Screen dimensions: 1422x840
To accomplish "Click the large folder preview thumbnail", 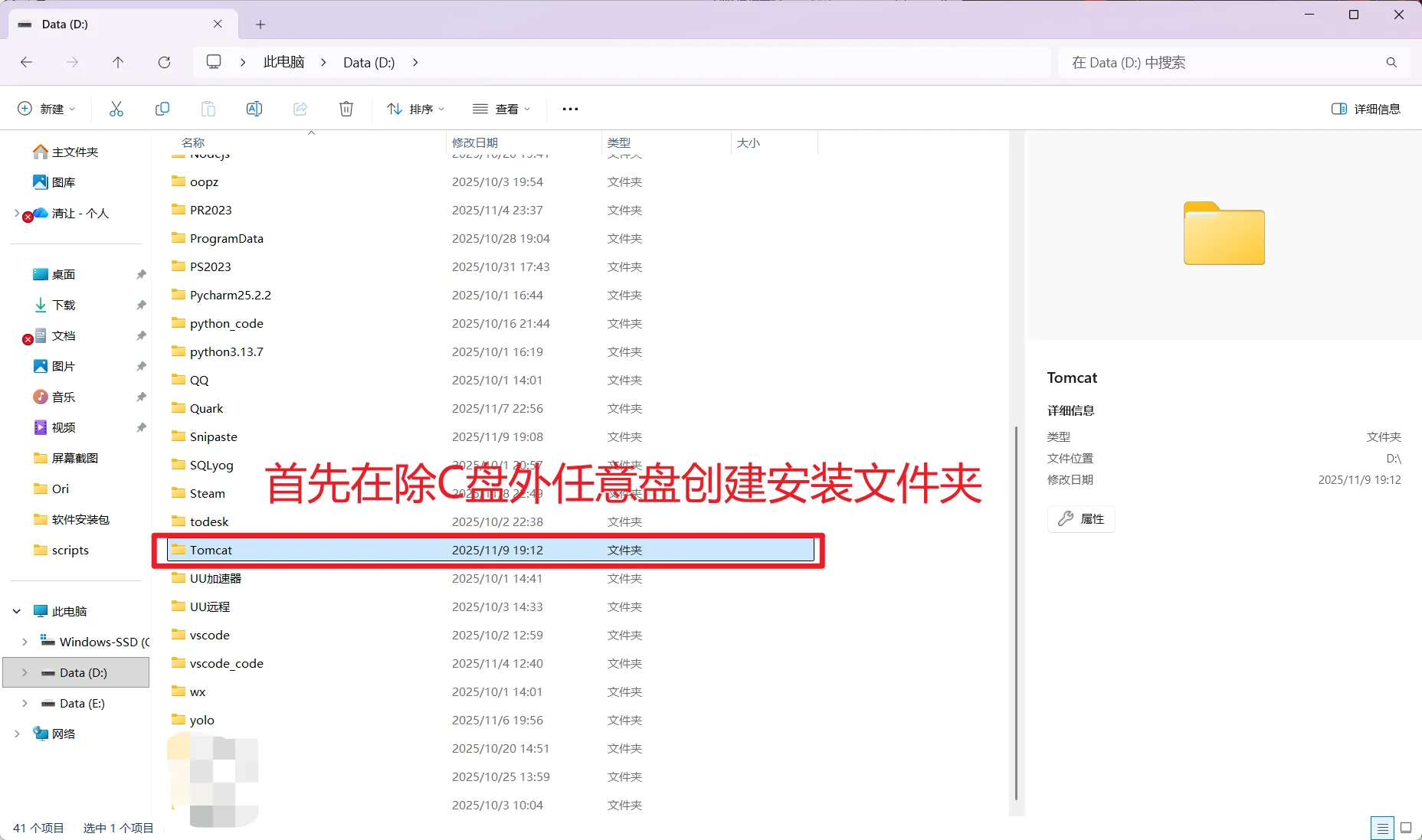I will 1224,234.
